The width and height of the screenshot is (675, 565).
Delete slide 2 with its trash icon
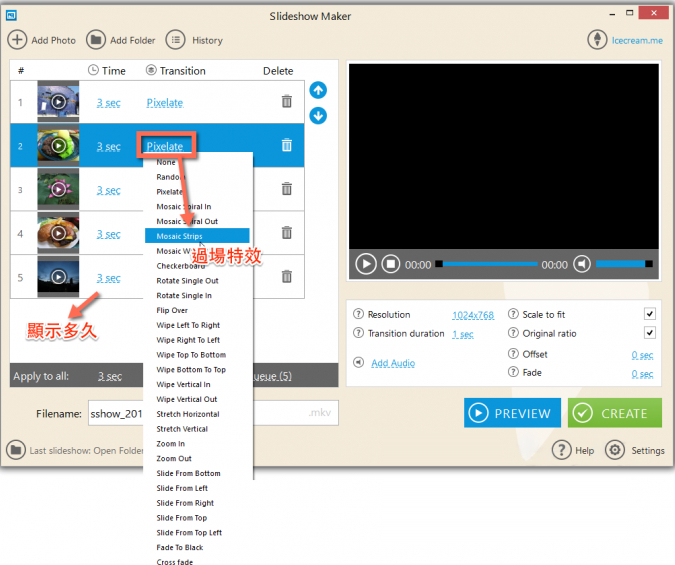tap(287, 145)
